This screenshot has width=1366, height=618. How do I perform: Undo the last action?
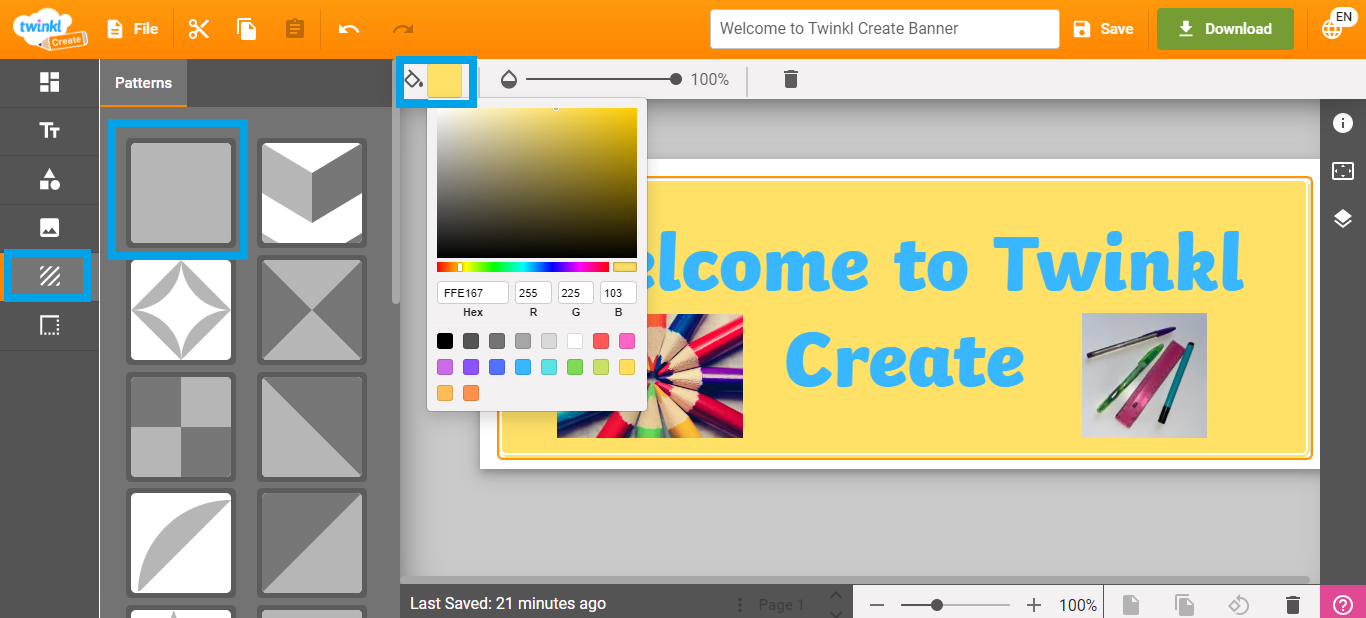pyautogui.click(x=349, y=29)
